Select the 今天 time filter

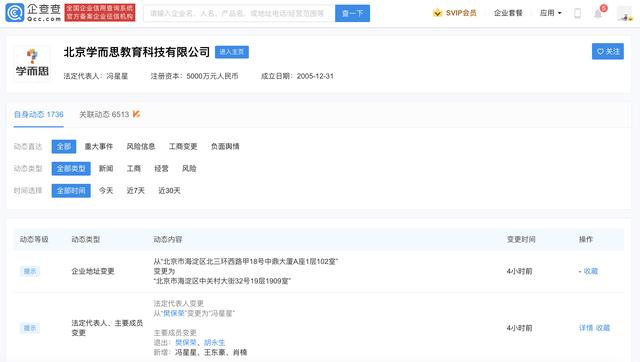coord(106,191)
